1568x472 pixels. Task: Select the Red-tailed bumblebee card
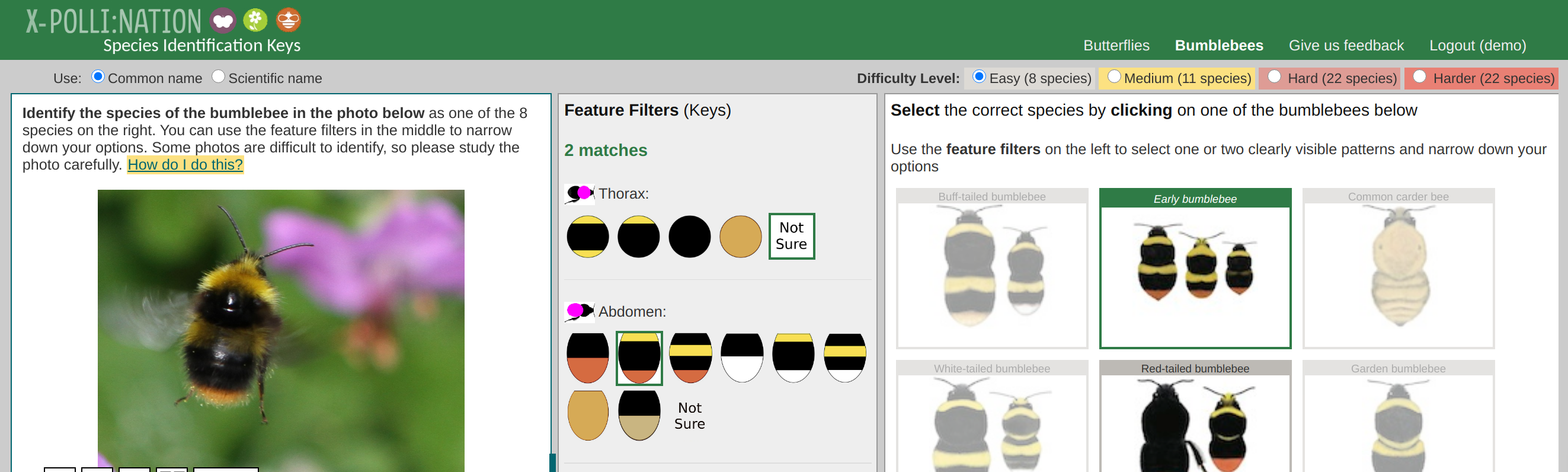click(1195, 416)
